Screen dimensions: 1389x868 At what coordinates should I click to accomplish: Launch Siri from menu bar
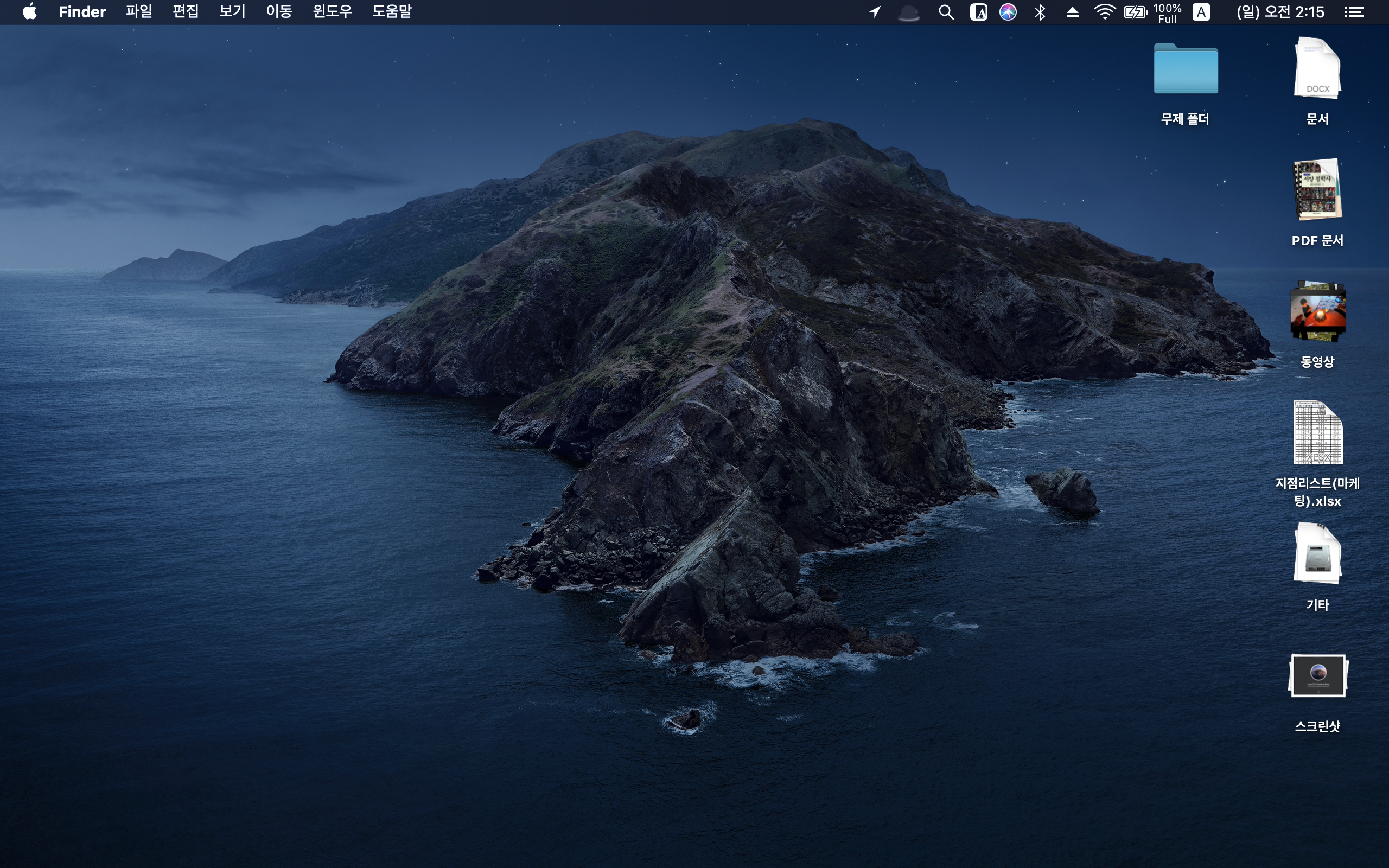1008,12
